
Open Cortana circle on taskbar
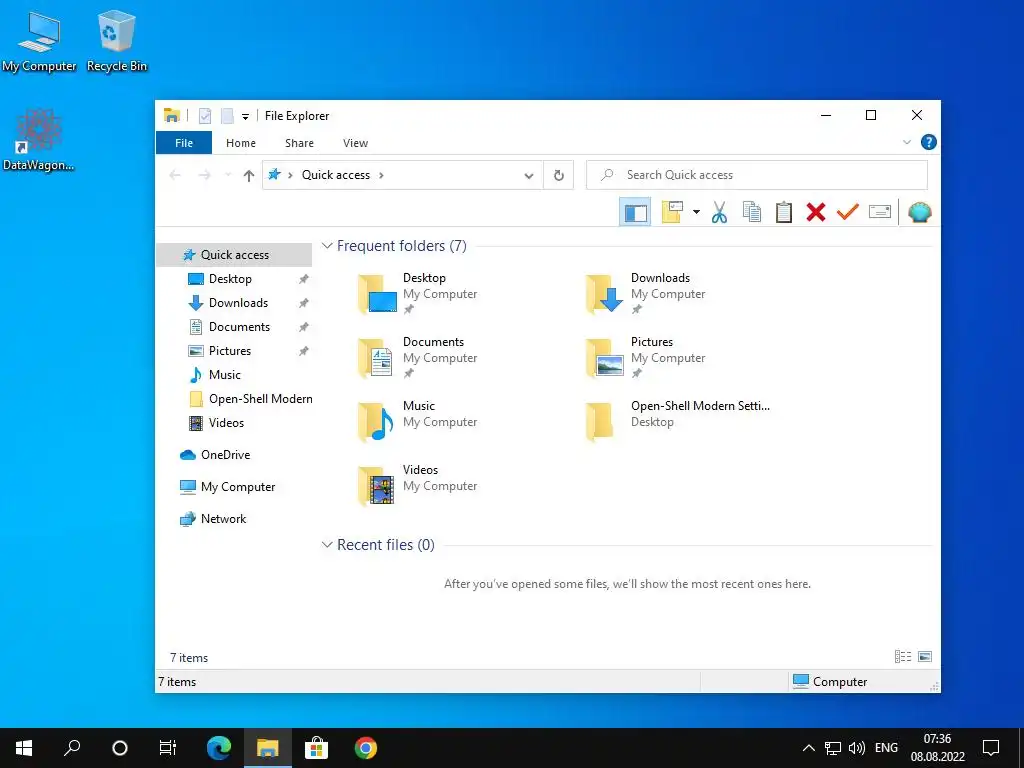[120, 748]
